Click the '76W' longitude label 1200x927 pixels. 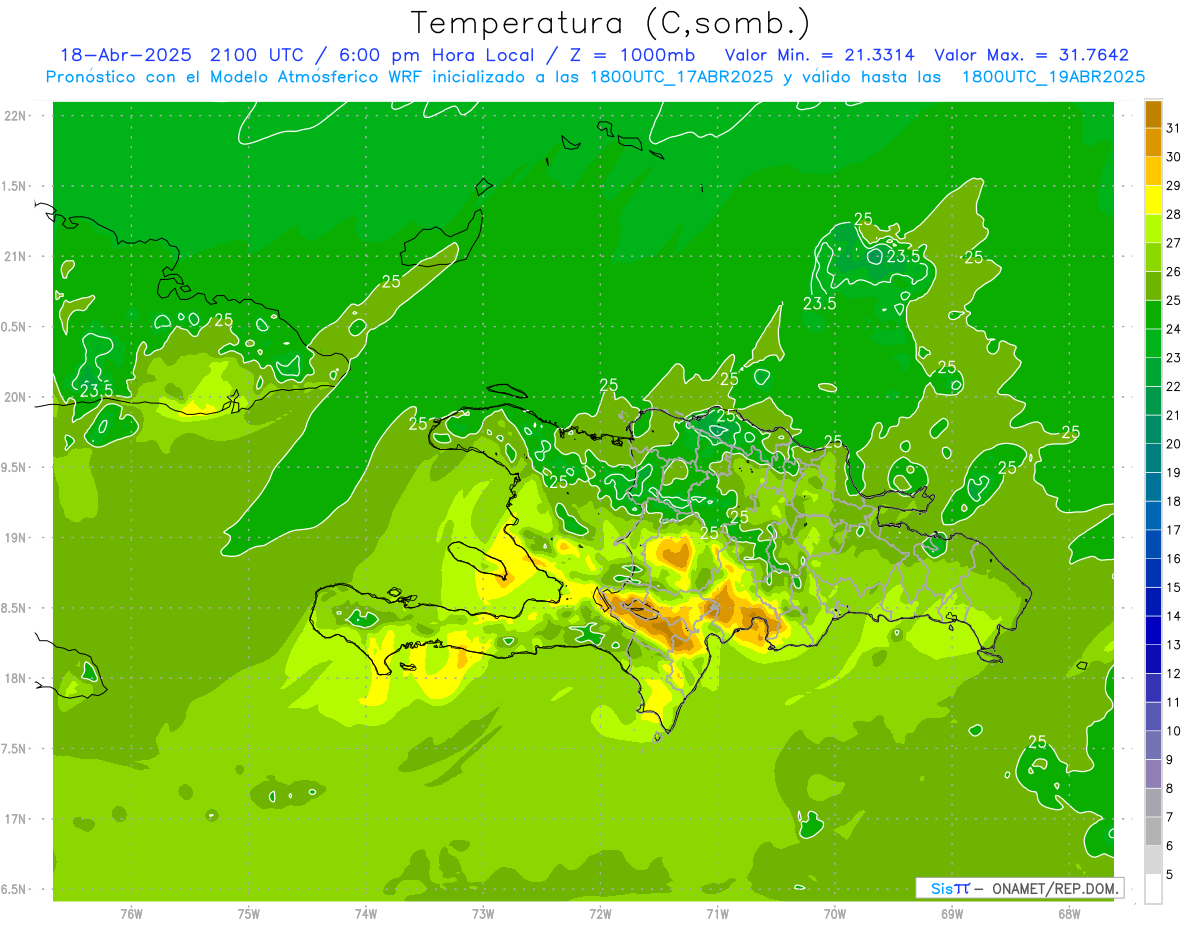[x=131, y=913]
